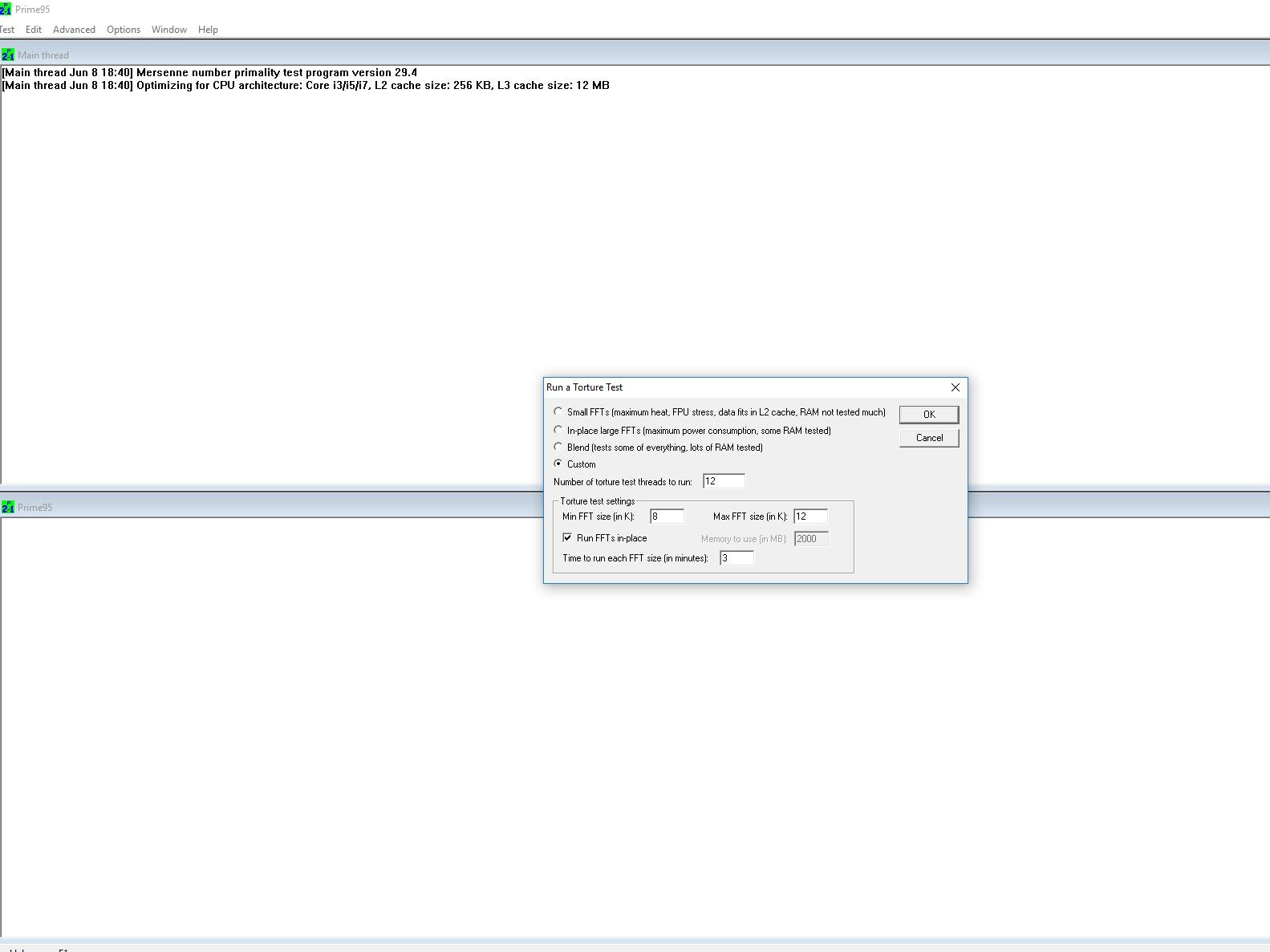Screen dimensions: 1270x952
Task: Open the Options menu
Action: click(124, 30)
